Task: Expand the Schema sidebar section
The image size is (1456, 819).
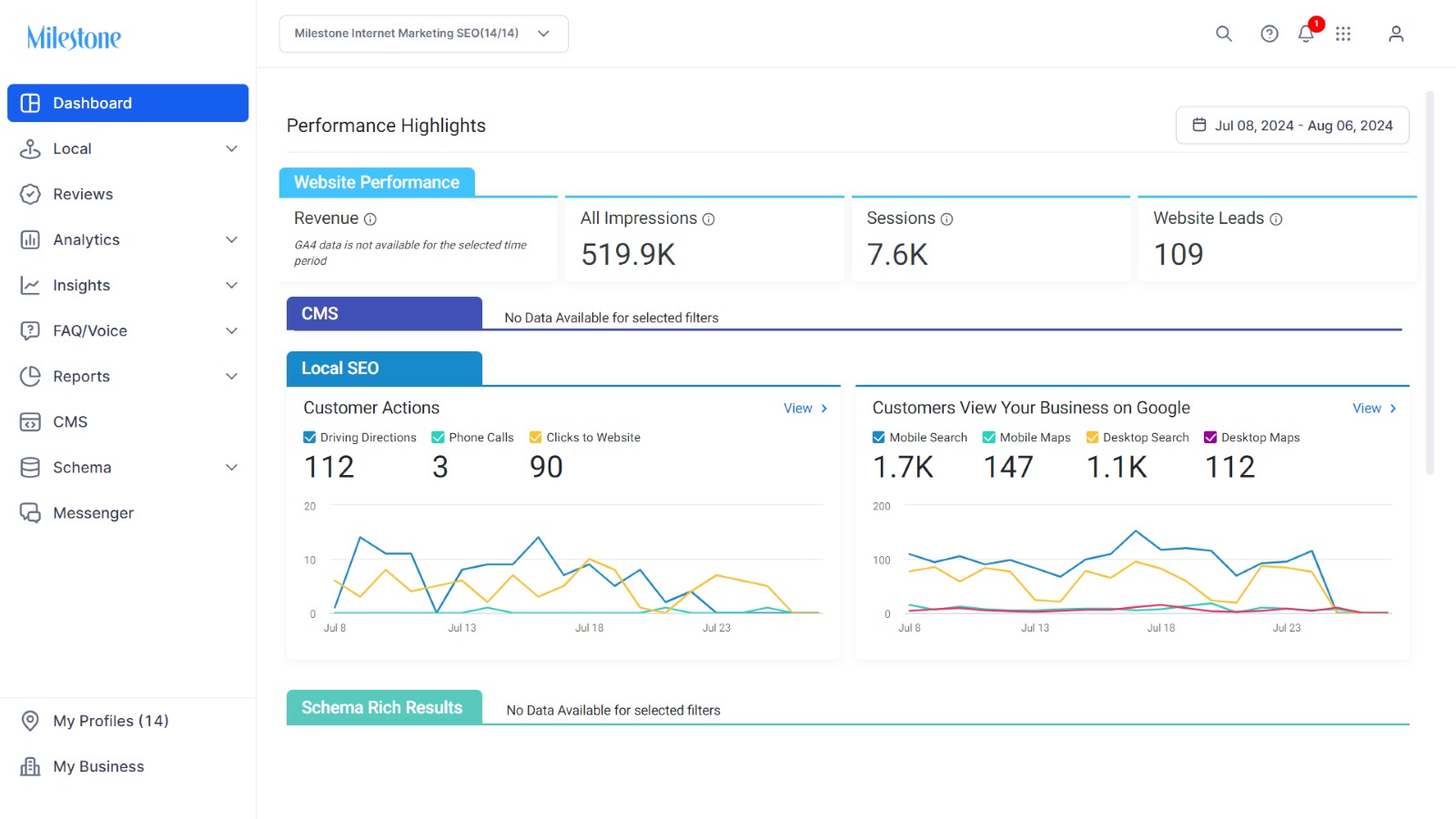Action: tap(128, 467)
